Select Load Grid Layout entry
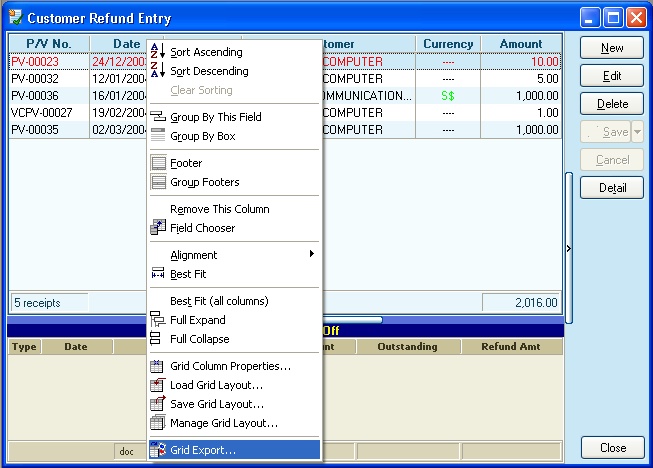The image size is (653, 468). point(216,385)
